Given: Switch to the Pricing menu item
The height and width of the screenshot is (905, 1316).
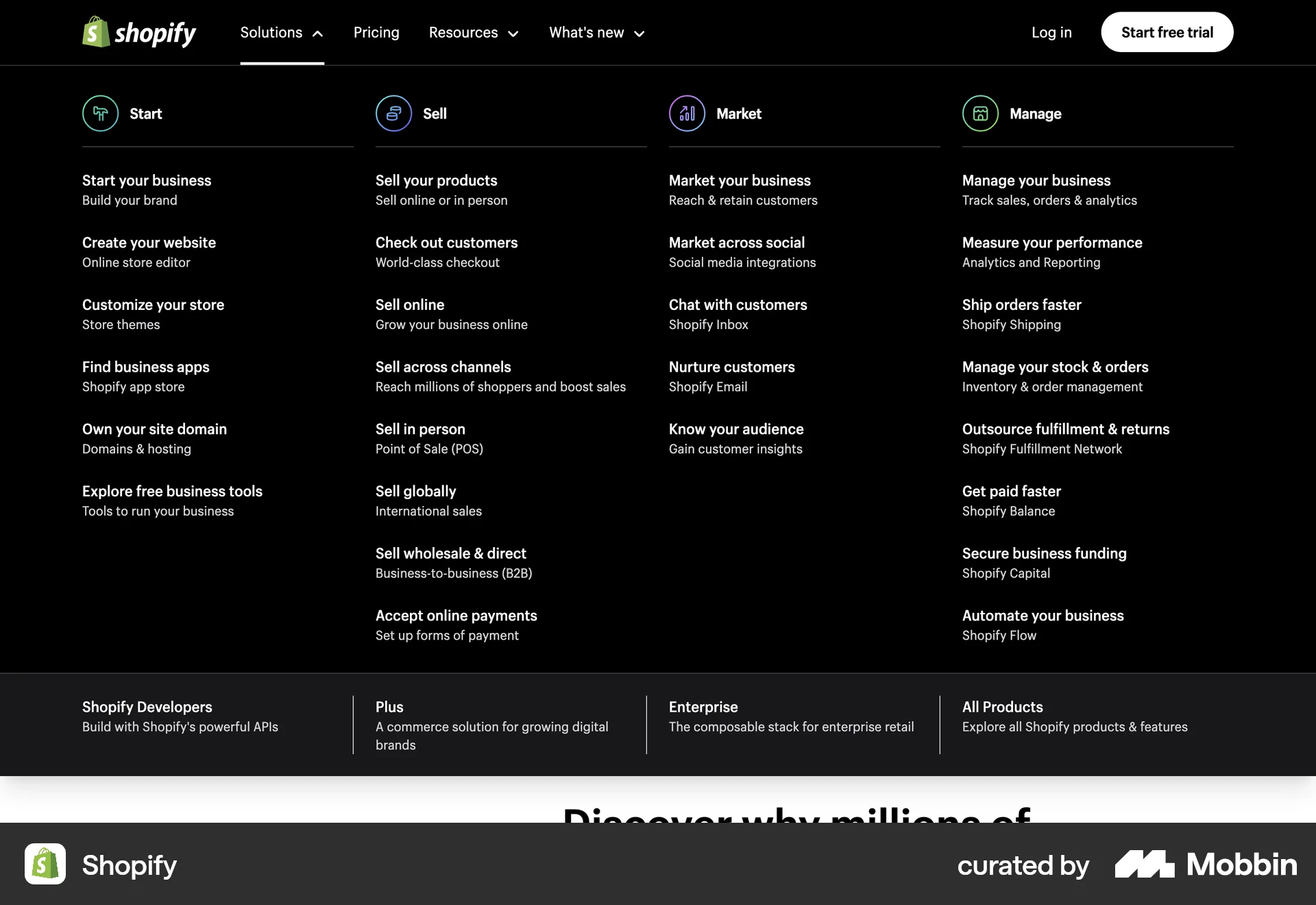Looking at the screenshot, I should click(376, 32).
